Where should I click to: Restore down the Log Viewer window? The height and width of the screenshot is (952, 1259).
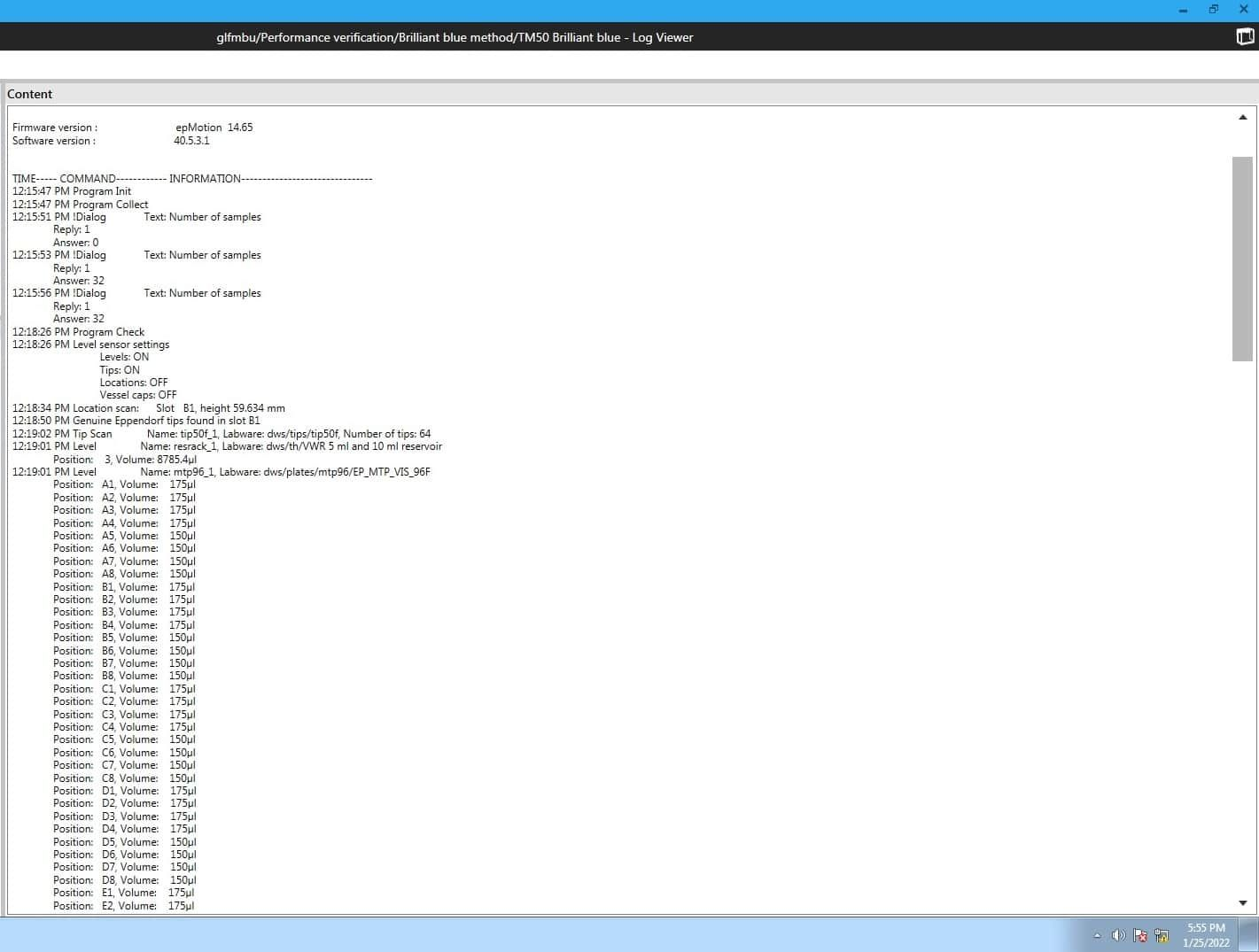click(1213, 10)
